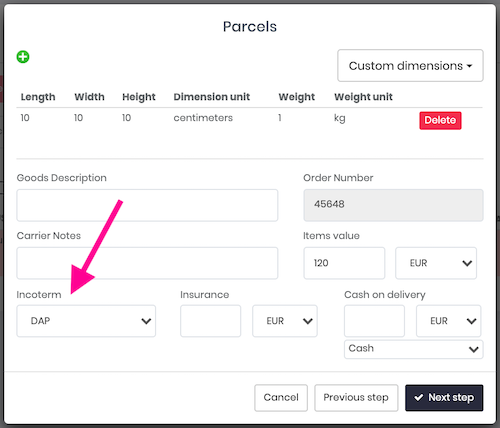This screenshot has height=428, width=500.
Task: Open the Custom dimensions dropdown
Action: pos(410,66)
